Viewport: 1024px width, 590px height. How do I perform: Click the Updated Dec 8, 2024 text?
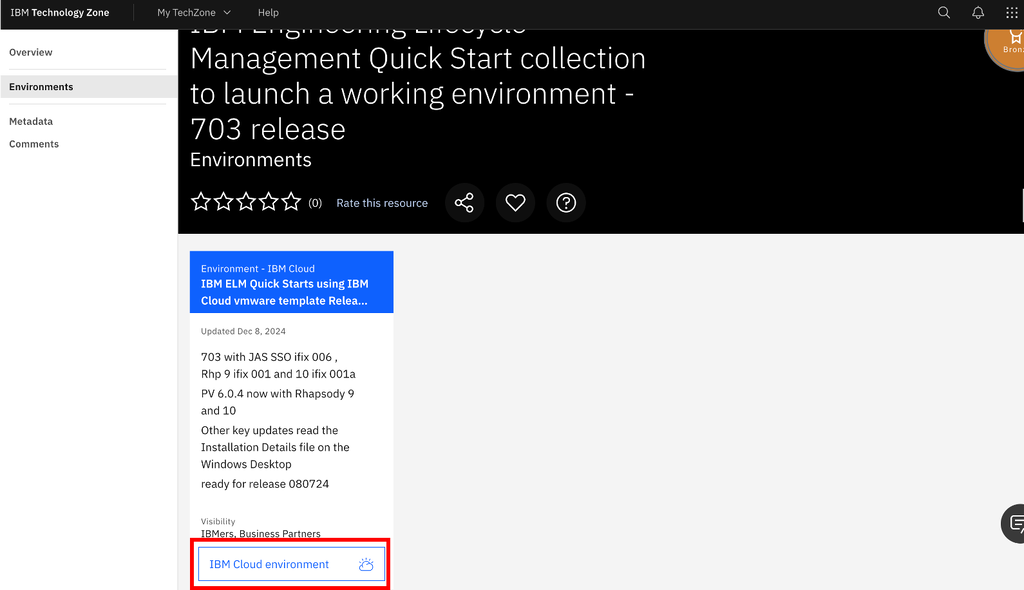pos(243,331)
